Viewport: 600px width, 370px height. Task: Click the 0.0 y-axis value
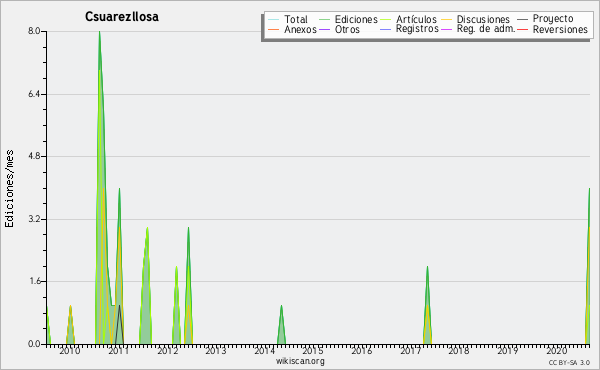tap(34, 344)
